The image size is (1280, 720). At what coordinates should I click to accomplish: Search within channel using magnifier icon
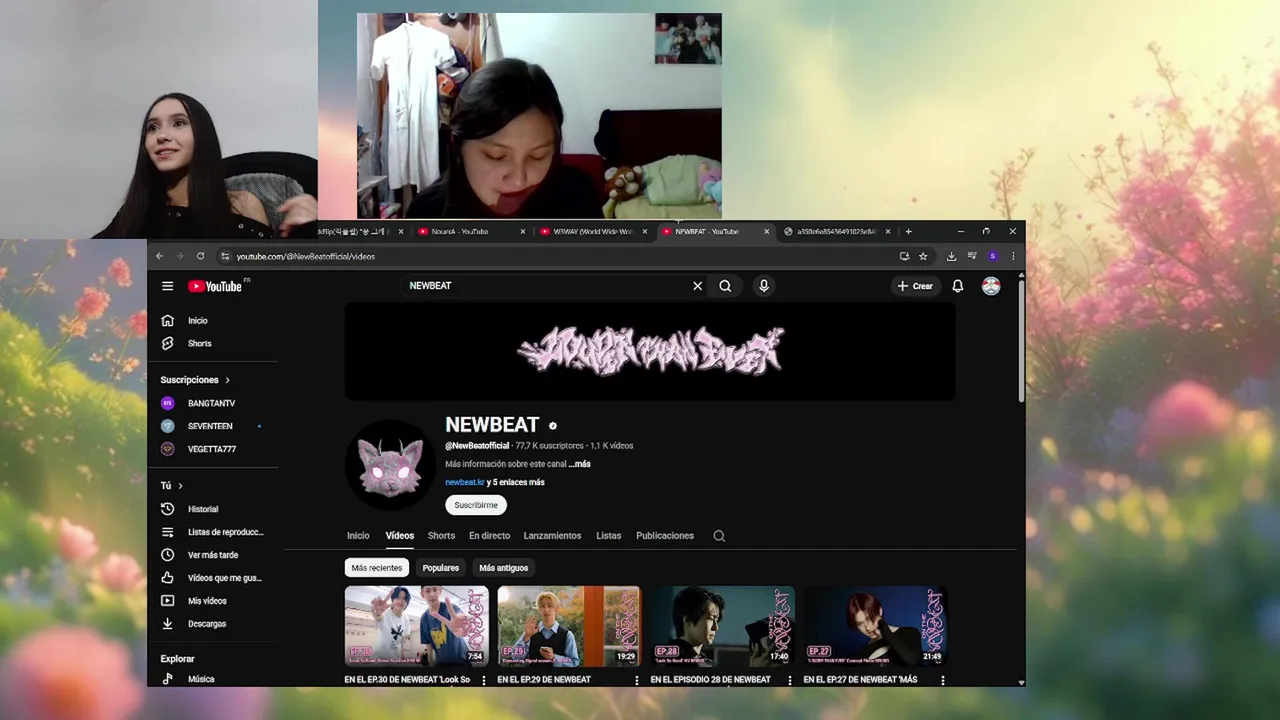[719, 536]
